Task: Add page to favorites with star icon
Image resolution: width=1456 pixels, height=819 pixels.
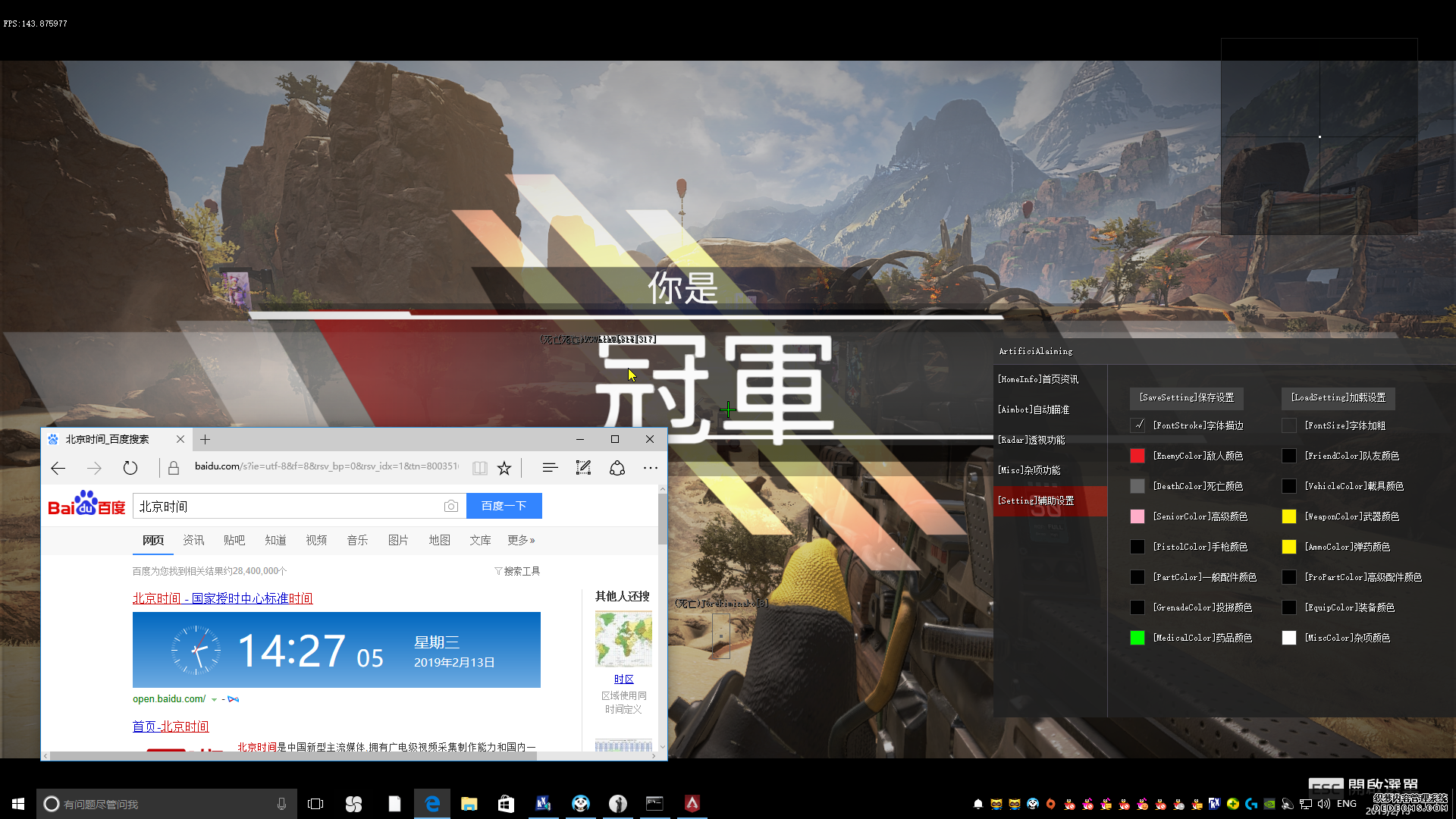Action: [504, 468]
